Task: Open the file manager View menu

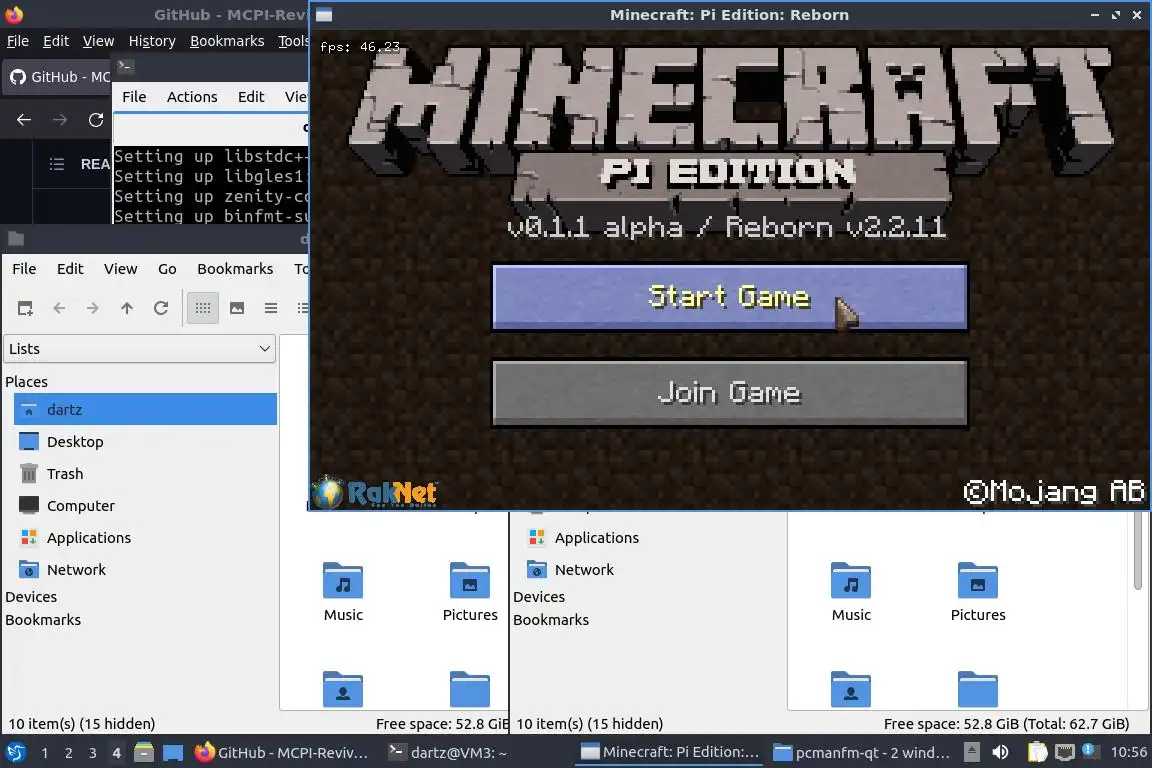Action: 120,269
